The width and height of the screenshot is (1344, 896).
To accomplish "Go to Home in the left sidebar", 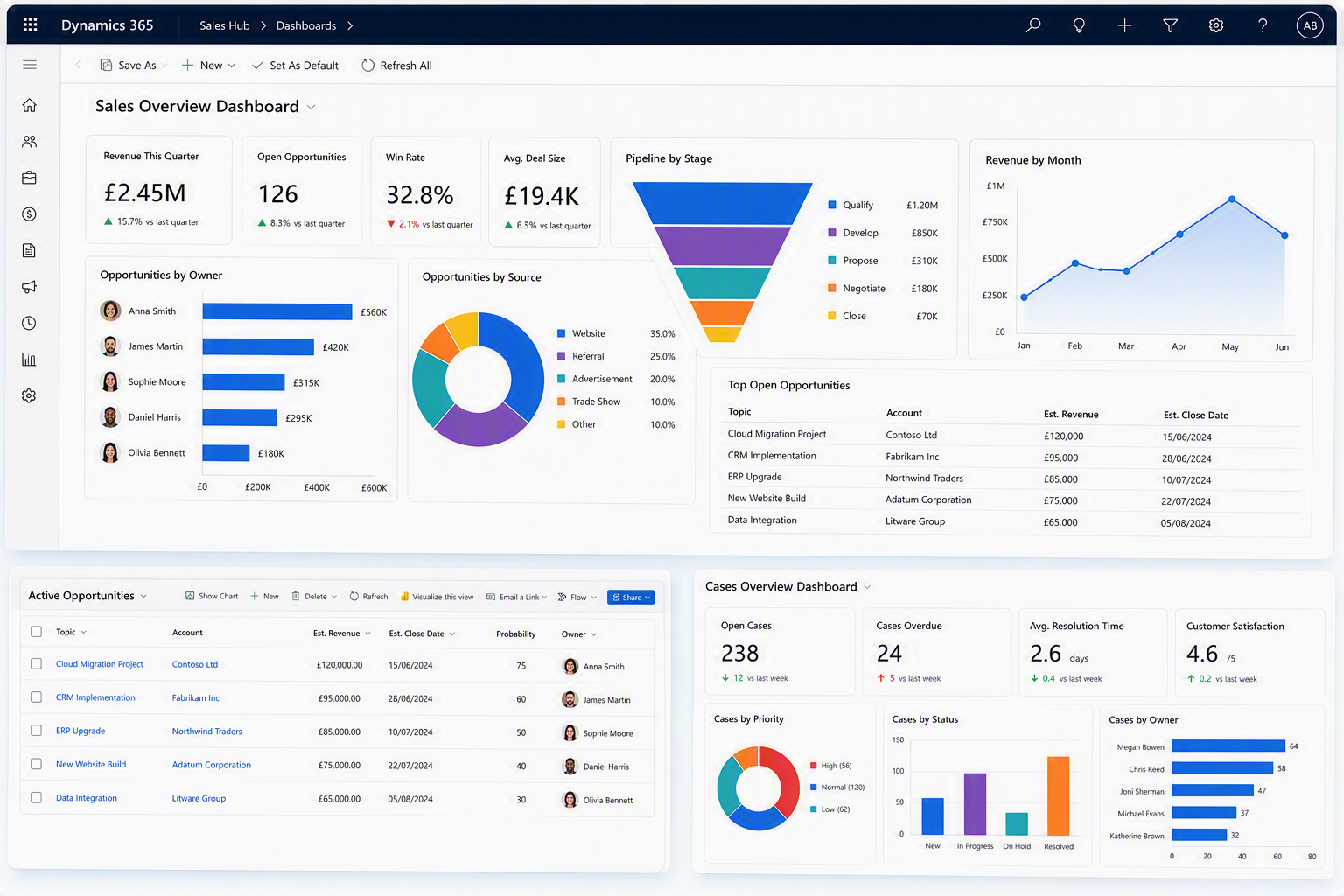I will point(29,105).
